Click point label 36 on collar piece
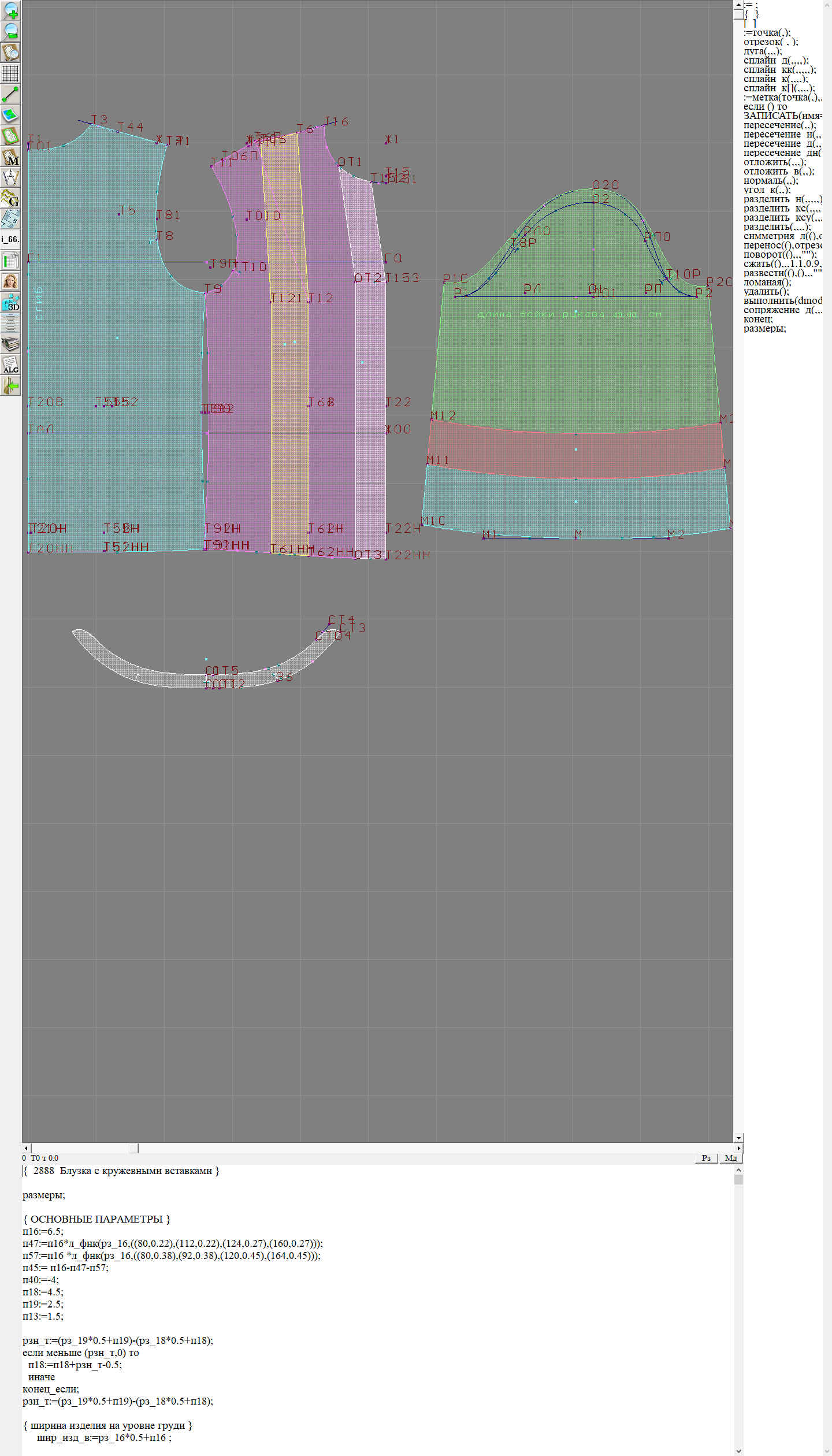The width and height of the screenshot is (832, 1456). [x=285, y=676]
